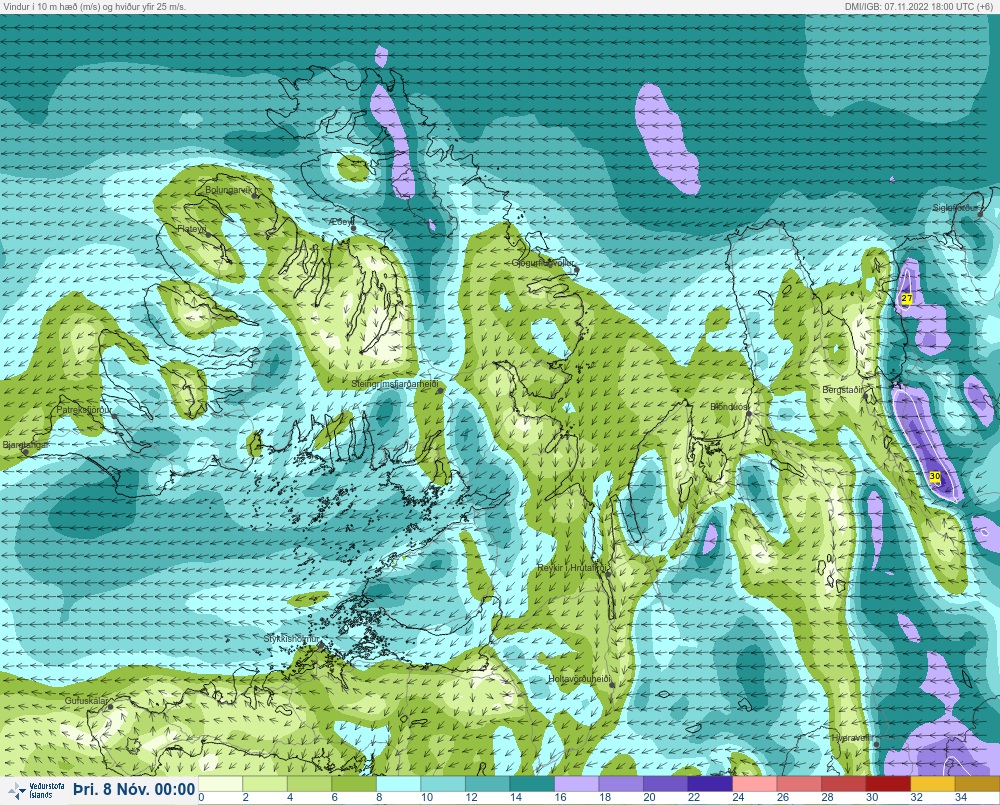
Task: Pick the 14–16 m/s dark teal swatch
Action: click(x=533, y=784)
